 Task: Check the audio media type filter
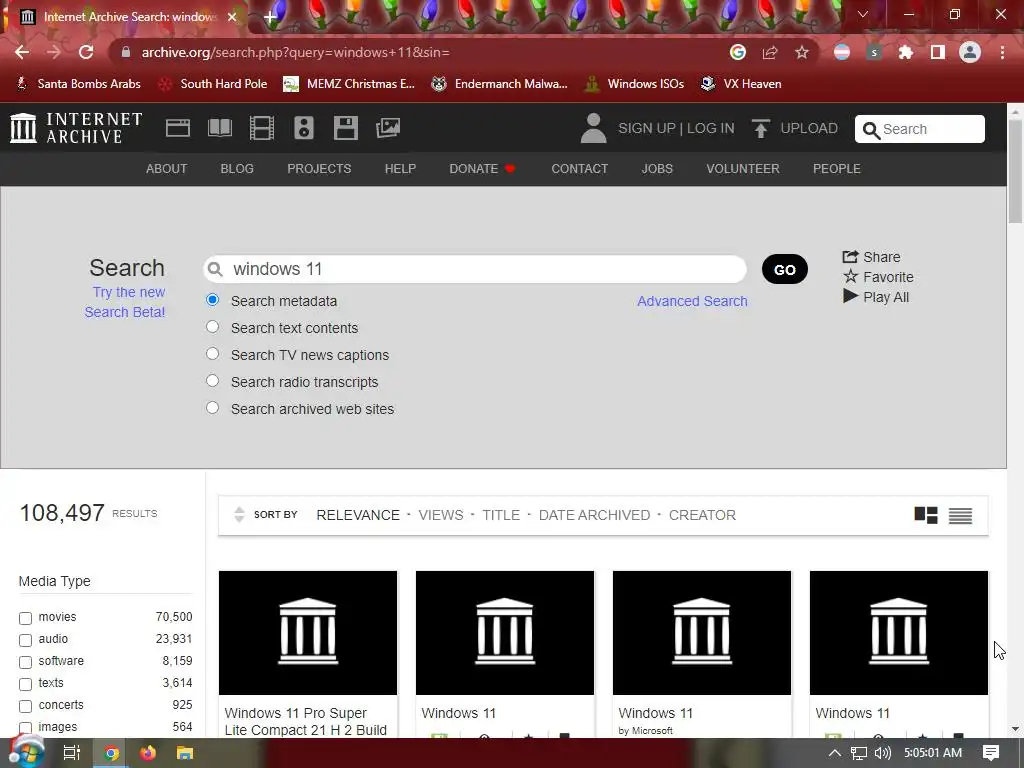point(25,640)
